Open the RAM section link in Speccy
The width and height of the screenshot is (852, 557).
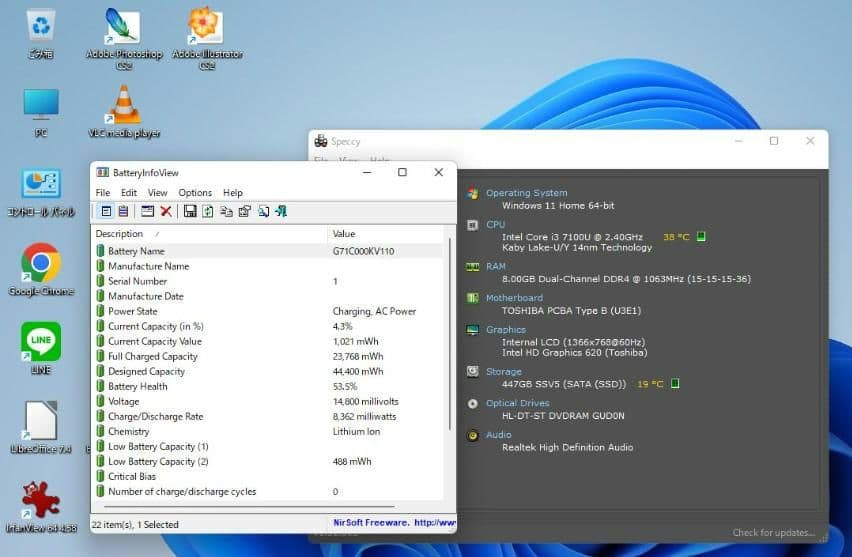[496, 266]
